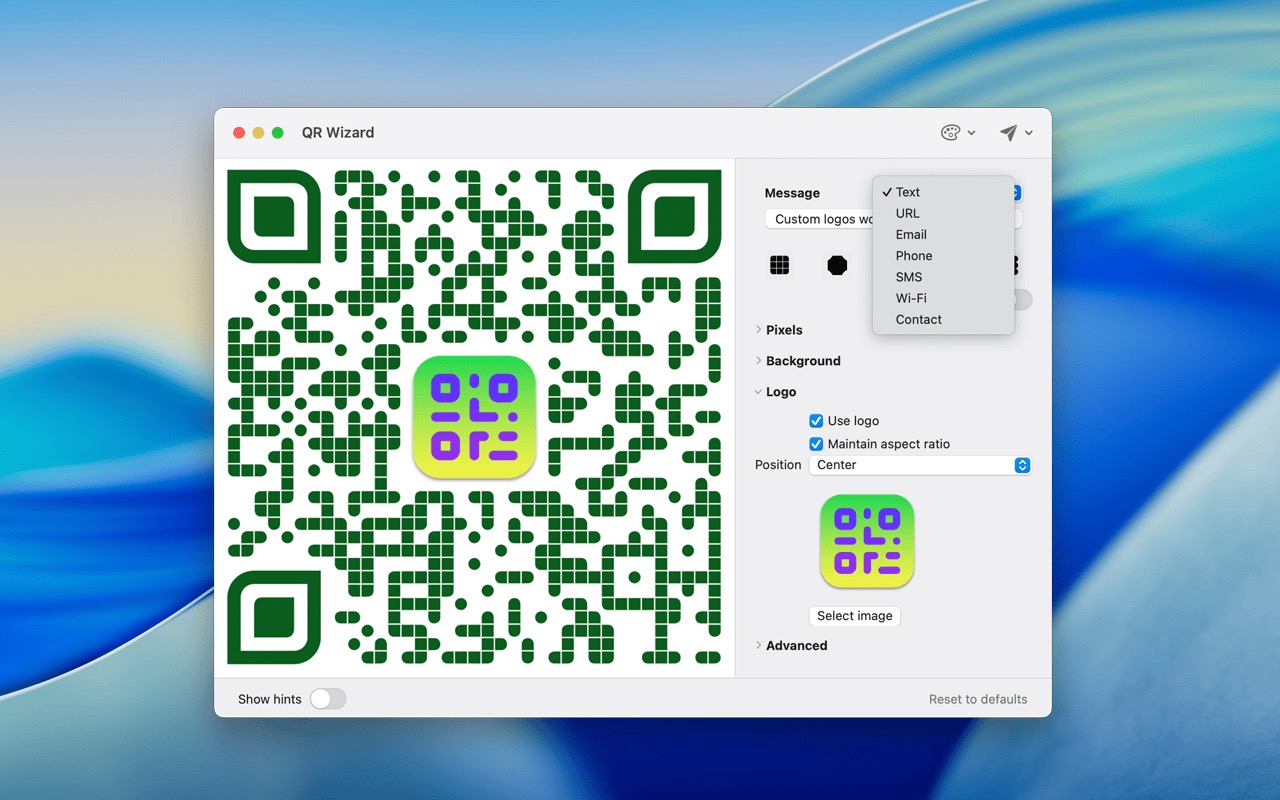The width and height of the screenshot is (1280, 800).
Task: Expand the Pixels section
Action: [x=758, y=330]
